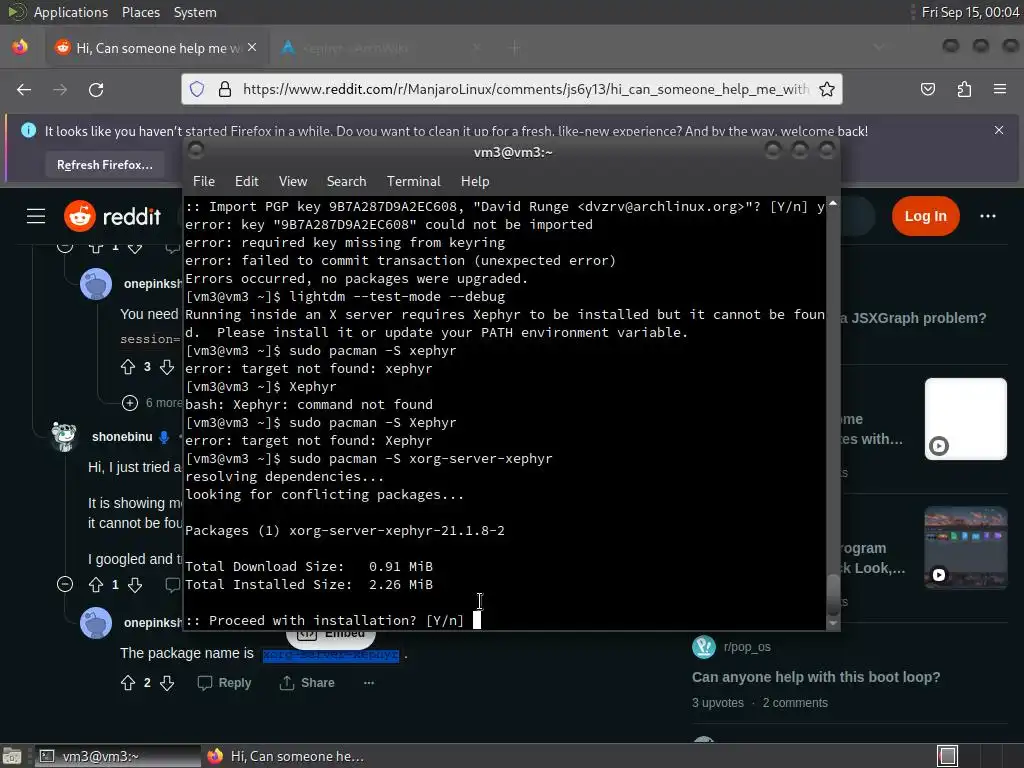This screenshot has width=1024, height=768.
Task: Open the Terminal menu in terminal
Action: pyautogui.click(x=413, y=182)
